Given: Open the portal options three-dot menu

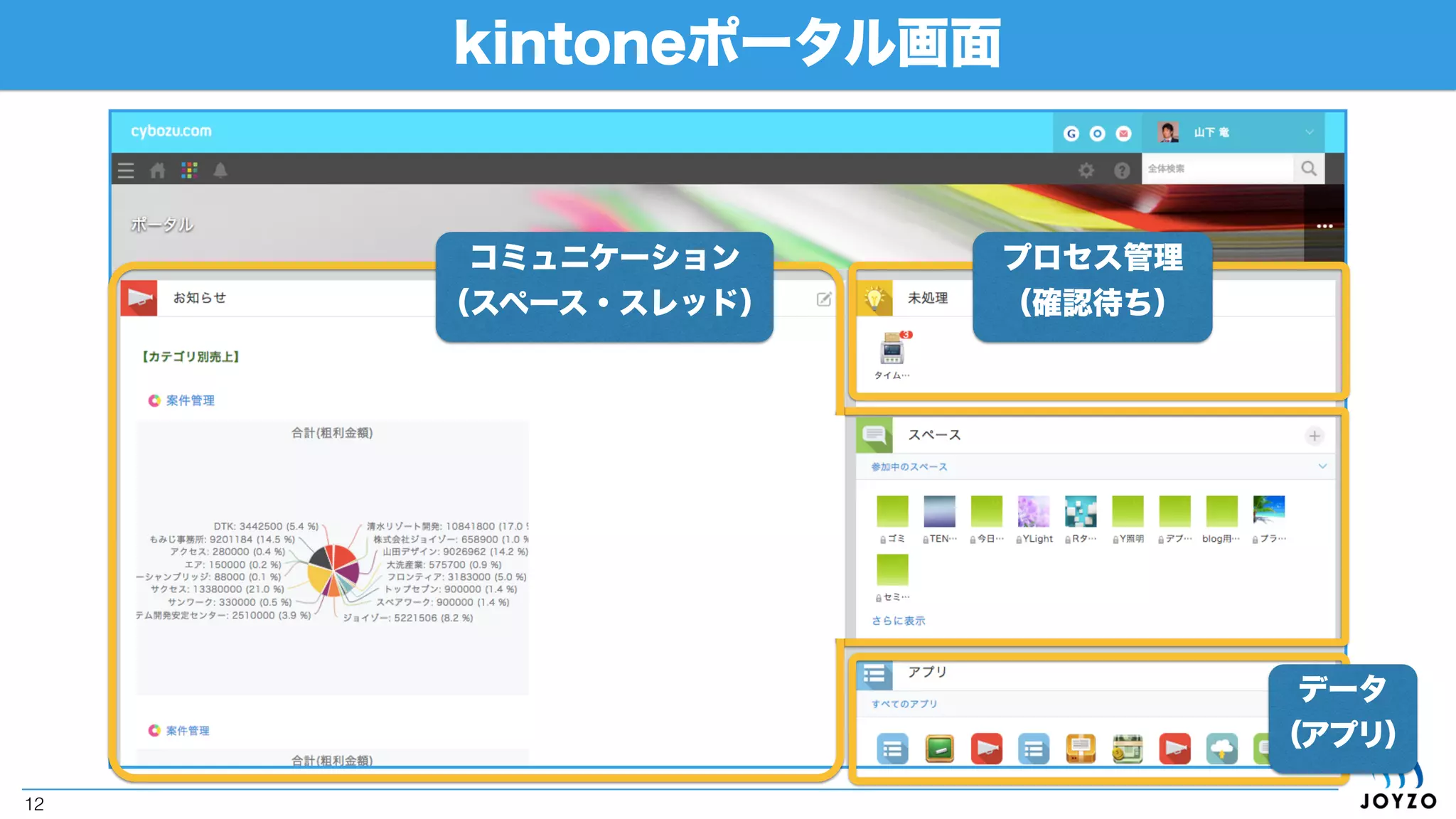Looking at the screenshot, I should coord(1324,226).
